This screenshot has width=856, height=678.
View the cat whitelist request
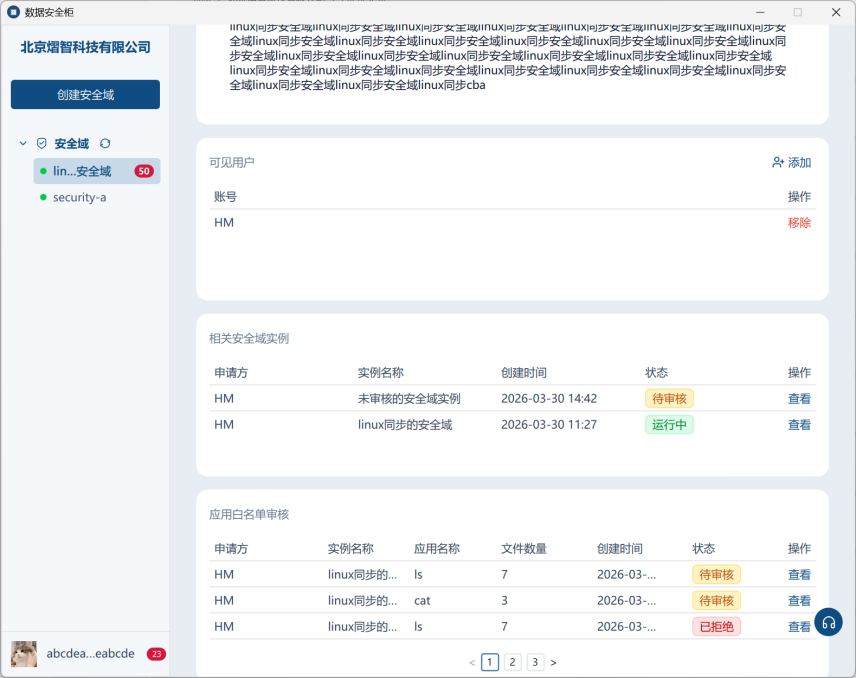799,600
